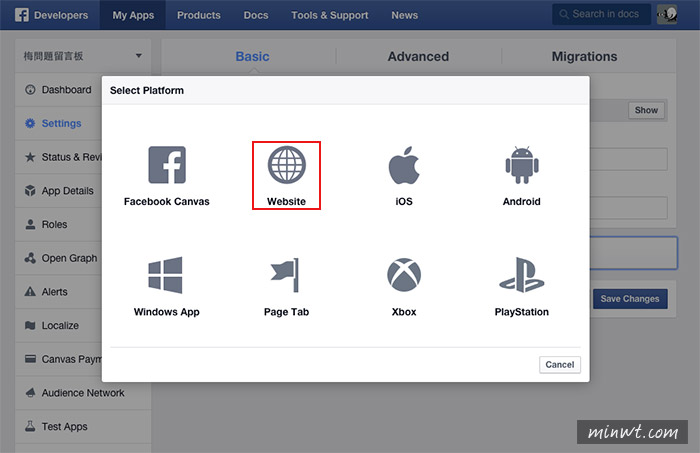Click the Website platform label

pos(286,201)
